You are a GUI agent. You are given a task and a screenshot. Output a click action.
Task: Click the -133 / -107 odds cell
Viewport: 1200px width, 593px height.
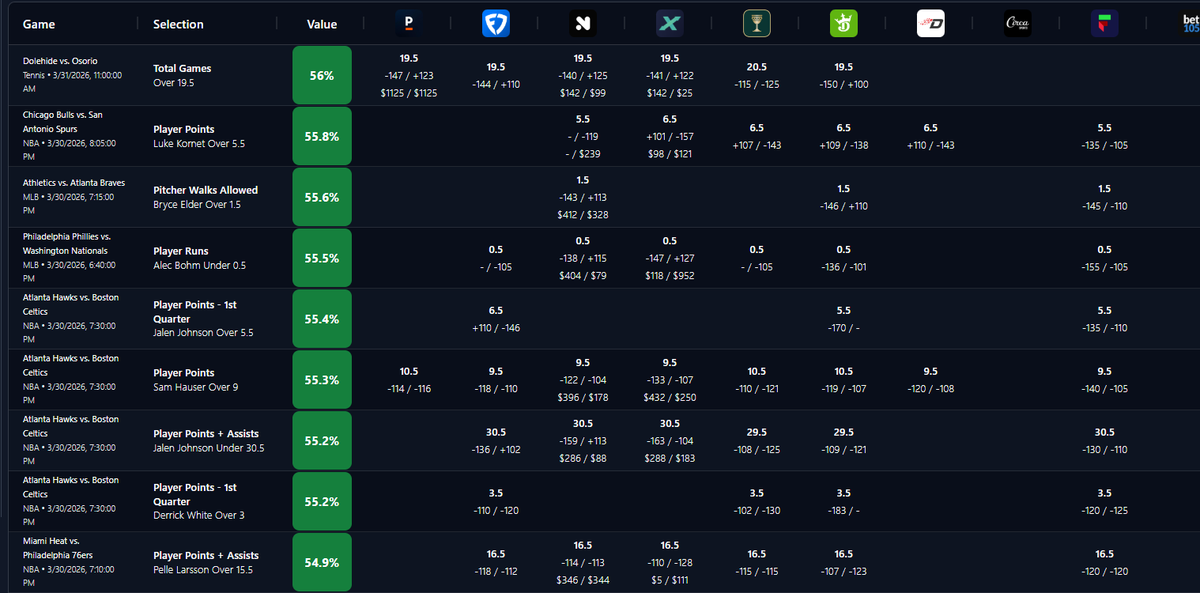(x=670, y=380)
